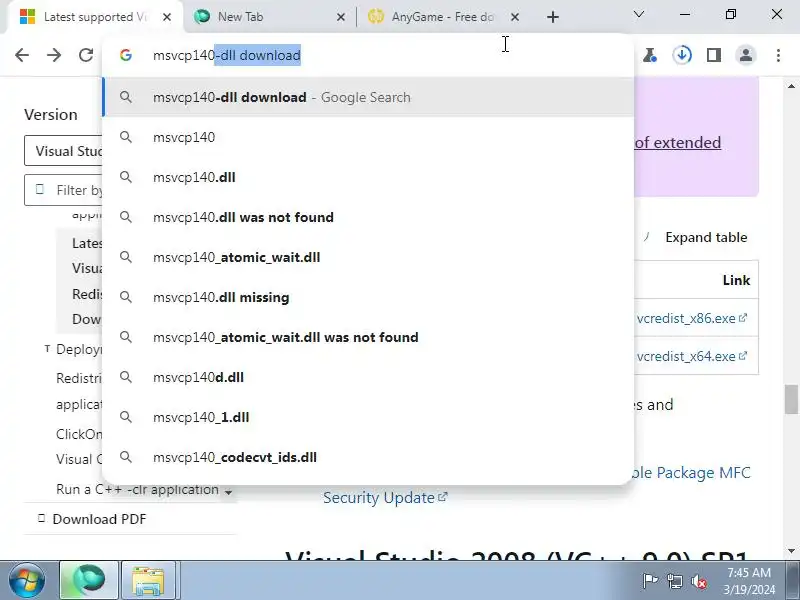Expand the Deploy tree item

[47, 349]
